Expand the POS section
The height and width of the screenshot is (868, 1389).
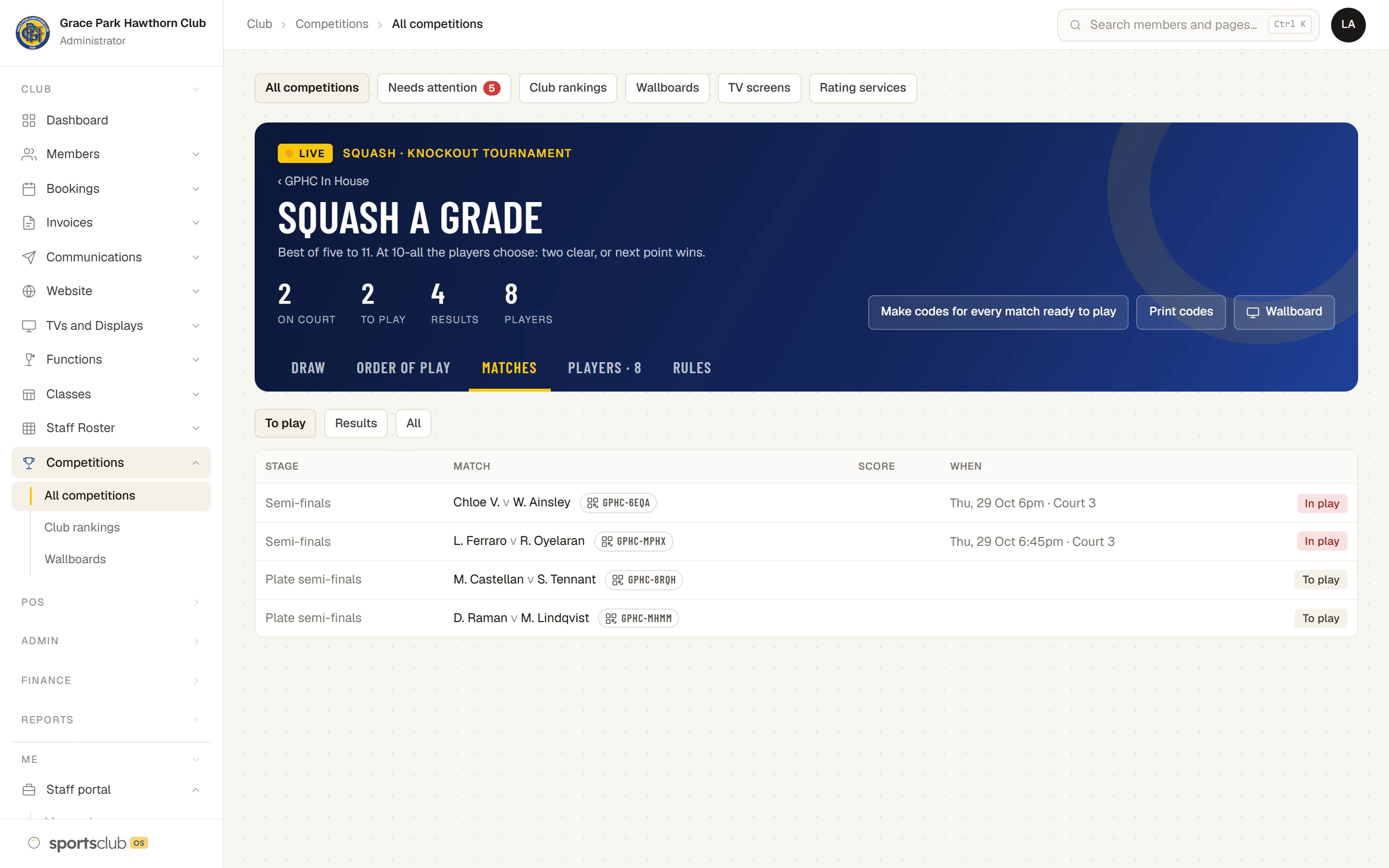(111, 602)
